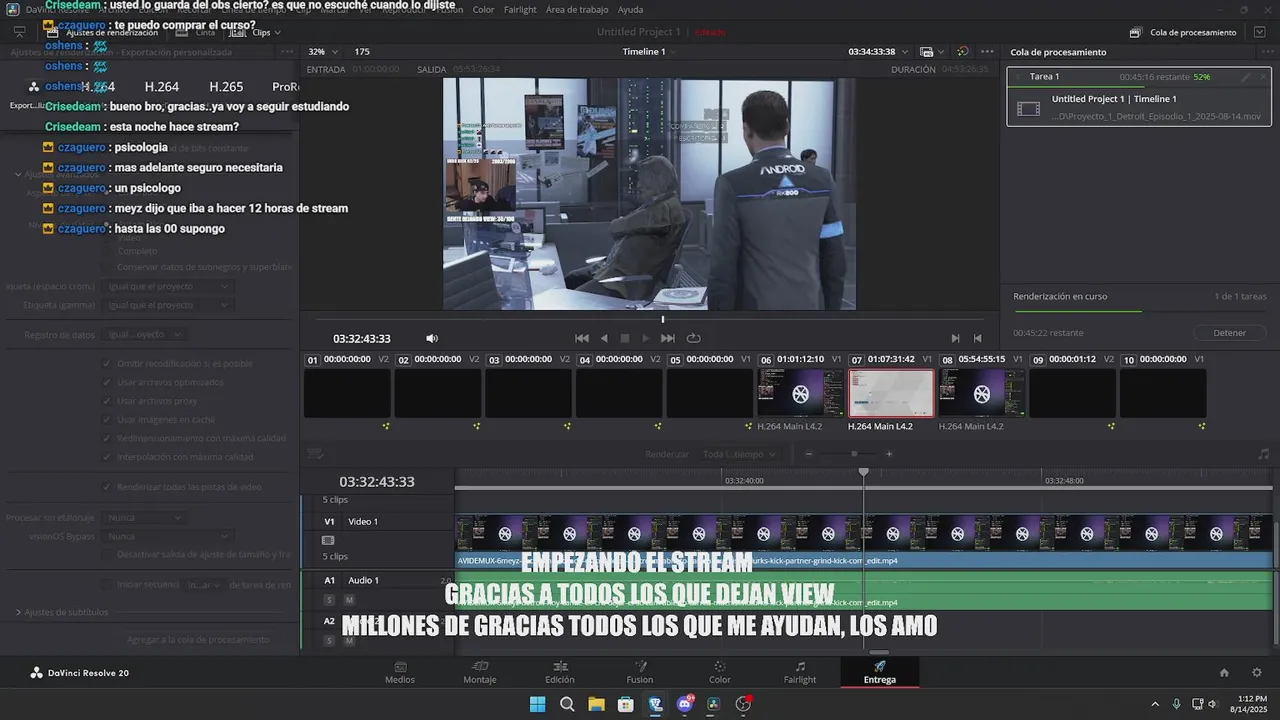Toggle Omitir recodificación si es posible
Image resolution: width=1280 pixels, height=720 pixels.
107,363
